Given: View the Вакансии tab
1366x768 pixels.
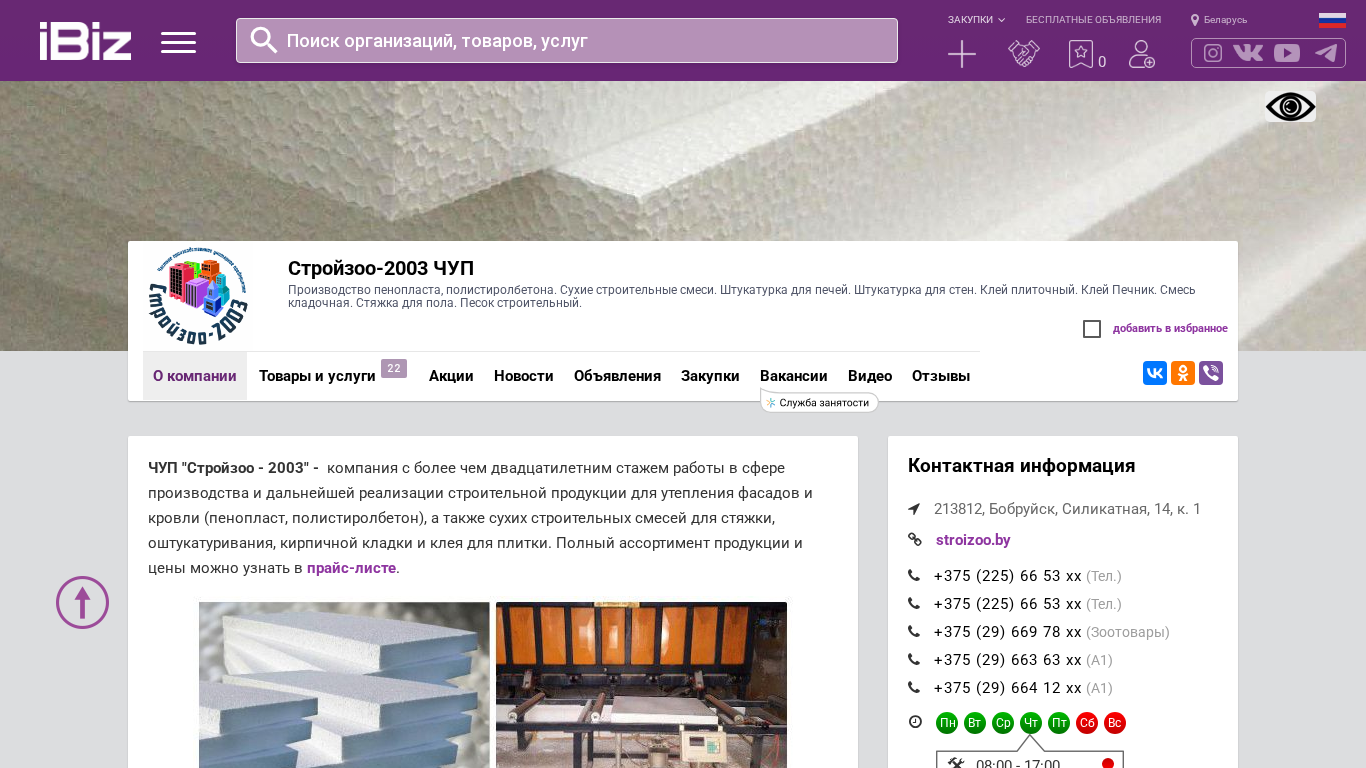Looking at the screenshot, I should 794,376.
